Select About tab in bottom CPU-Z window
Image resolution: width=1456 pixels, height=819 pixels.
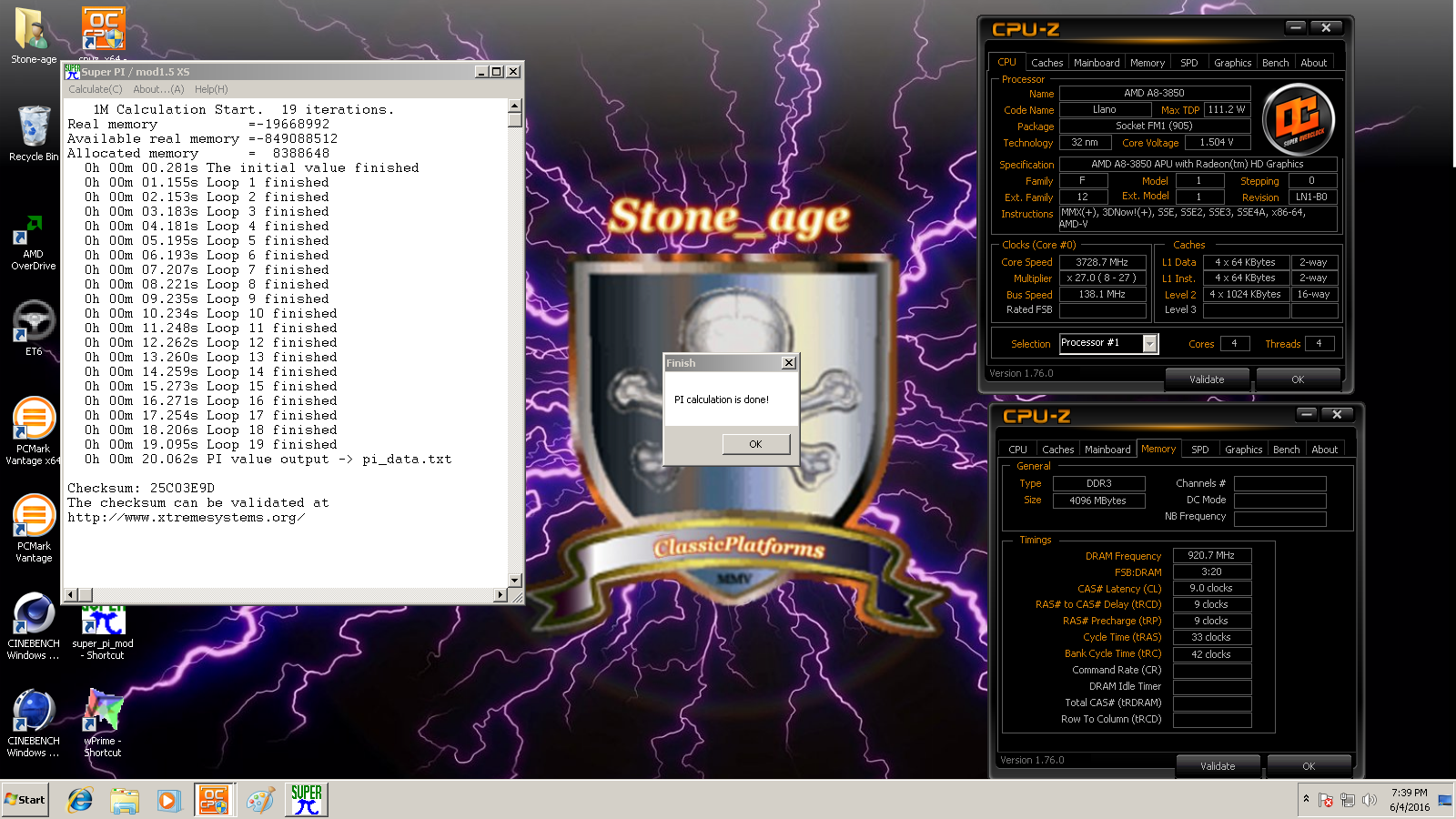[1325, 450]
